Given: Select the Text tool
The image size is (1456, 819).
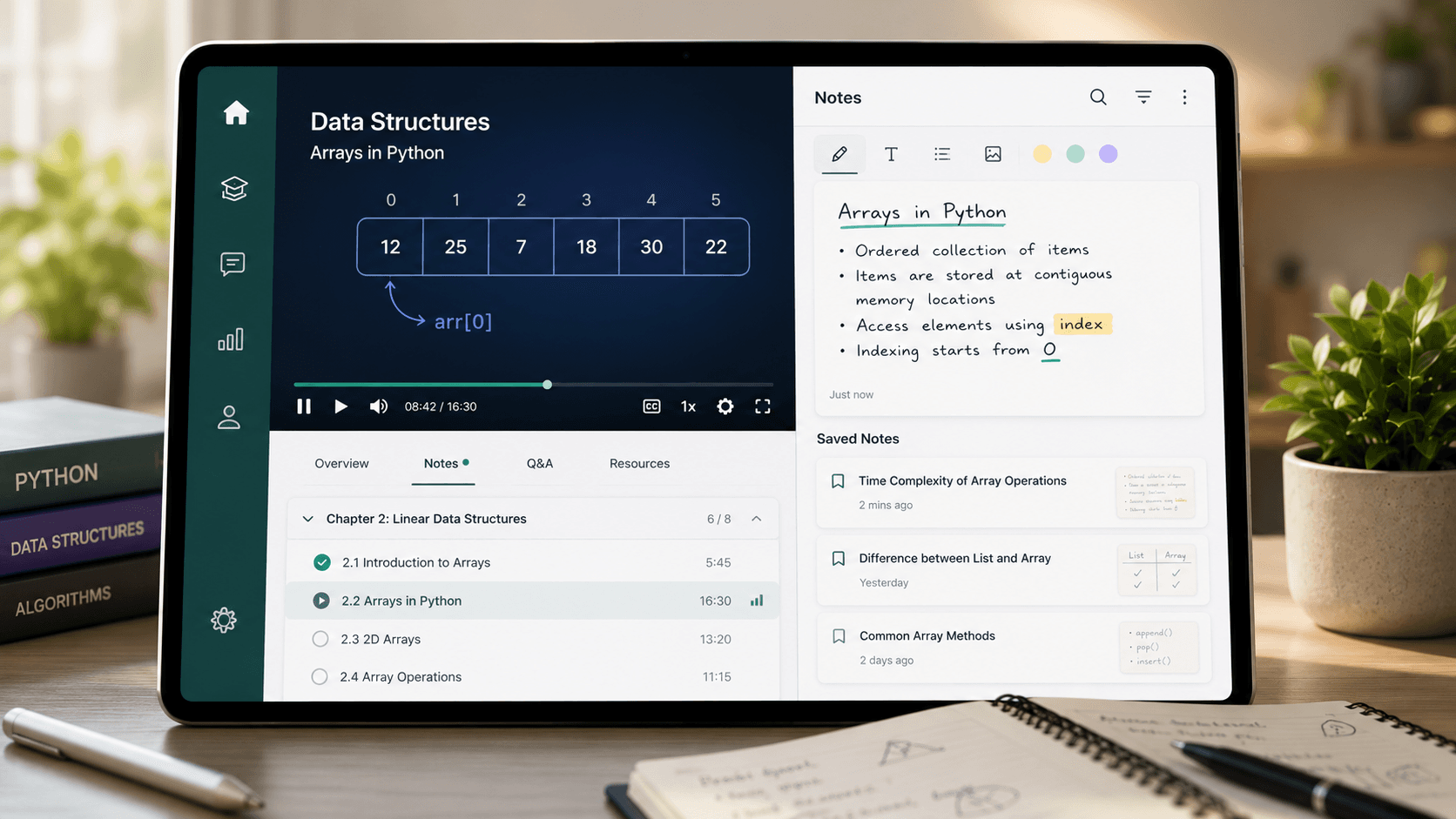Looking at the screenshot, I should click(x=891, y=154).
